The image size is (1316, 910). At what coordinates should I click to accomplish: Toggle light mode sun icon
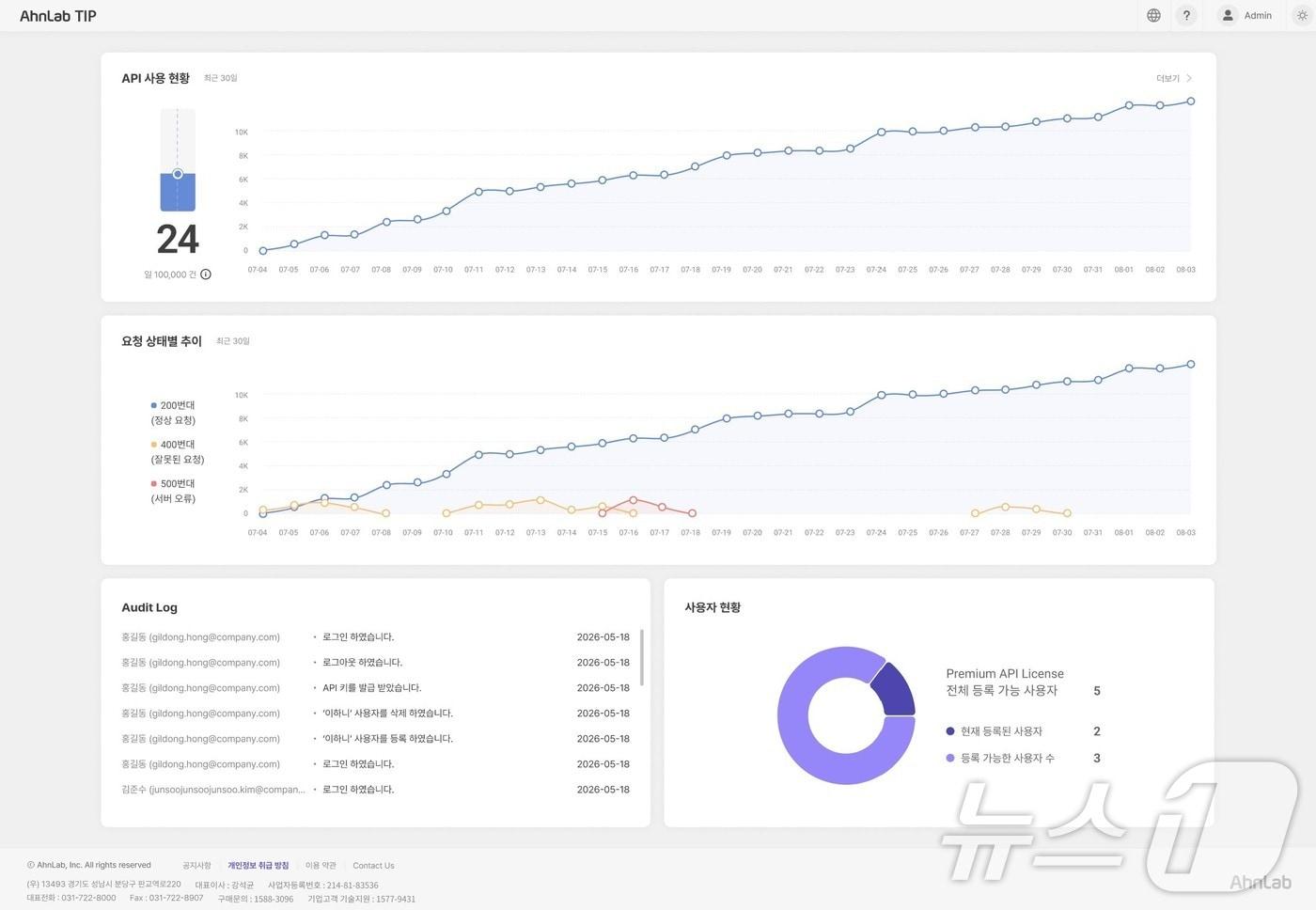1302,15
